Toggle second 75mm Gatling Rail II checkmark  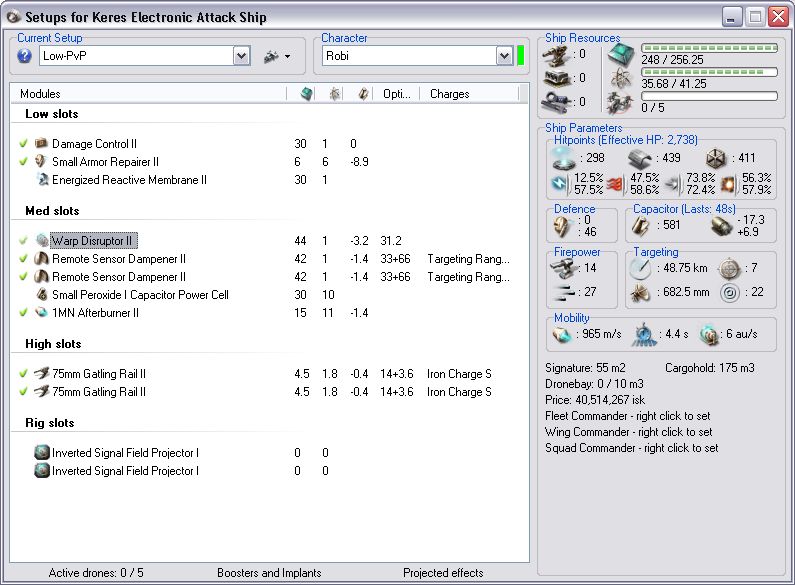click(23, 392)
